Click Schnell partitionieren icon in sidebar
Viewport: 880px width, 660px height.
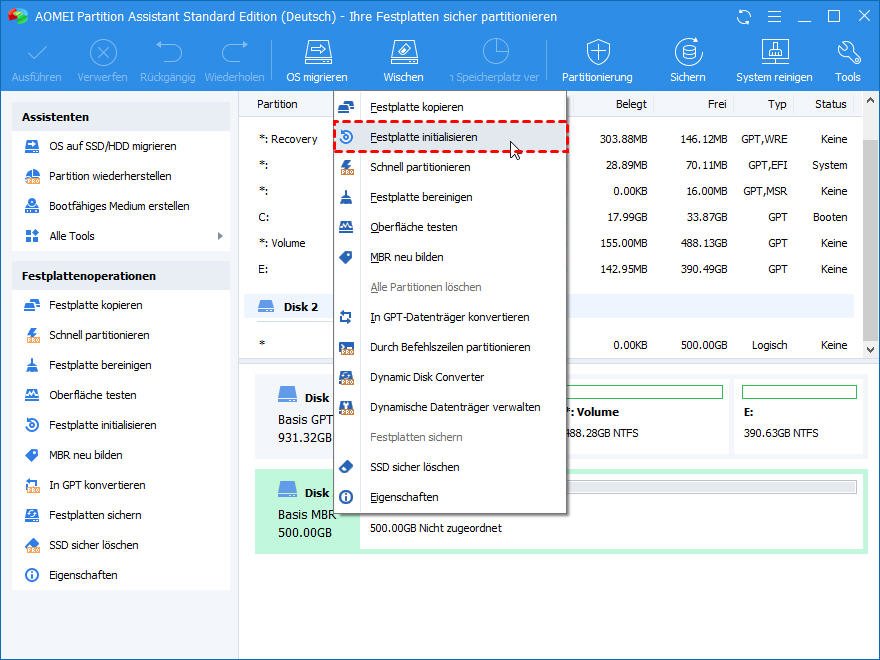tap(32, 335)
